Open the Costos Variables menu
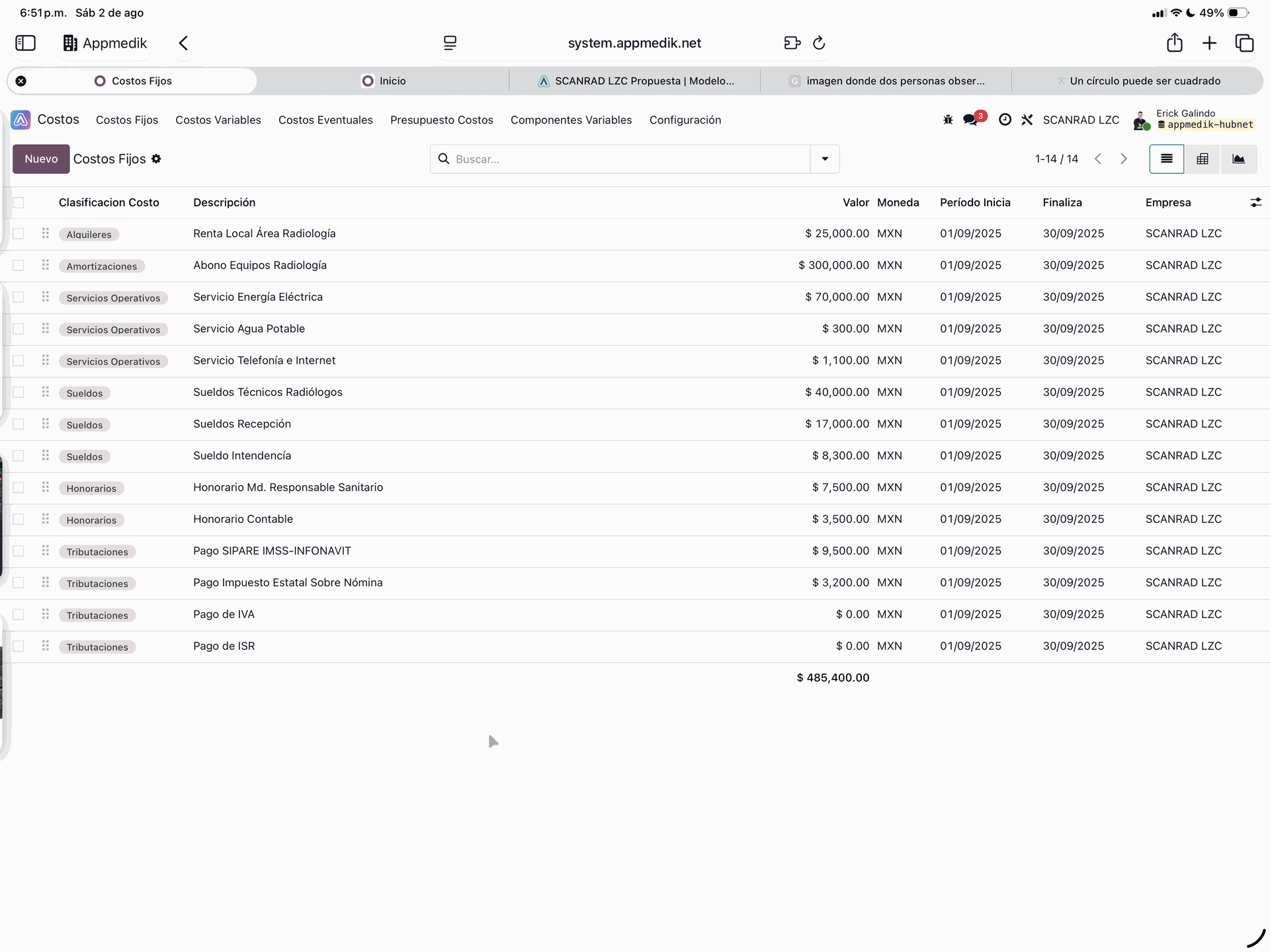1270x952 pixels. pos(218,120)
